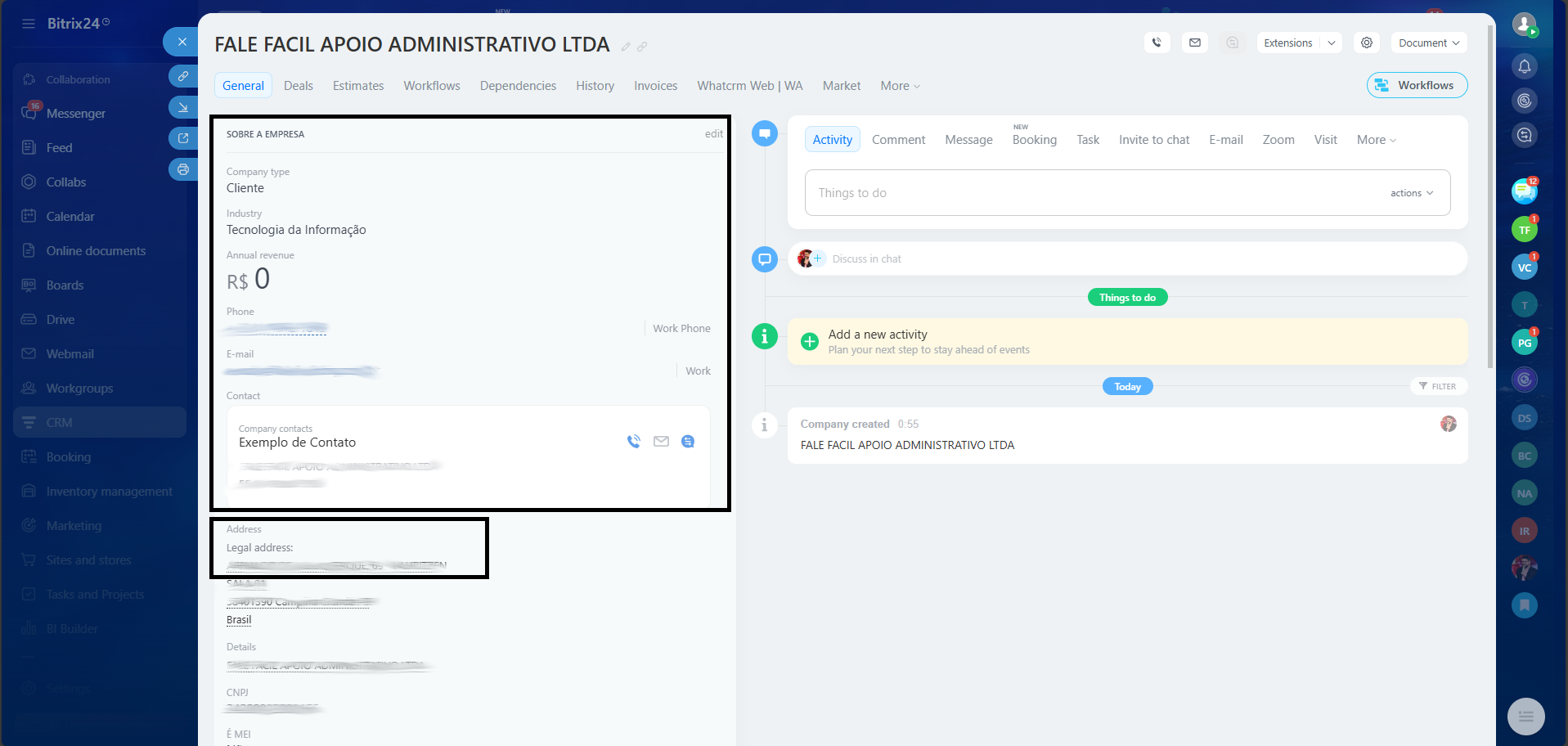
Task: Open the Extensions dropdown arrow
Action: [1331, 43]
